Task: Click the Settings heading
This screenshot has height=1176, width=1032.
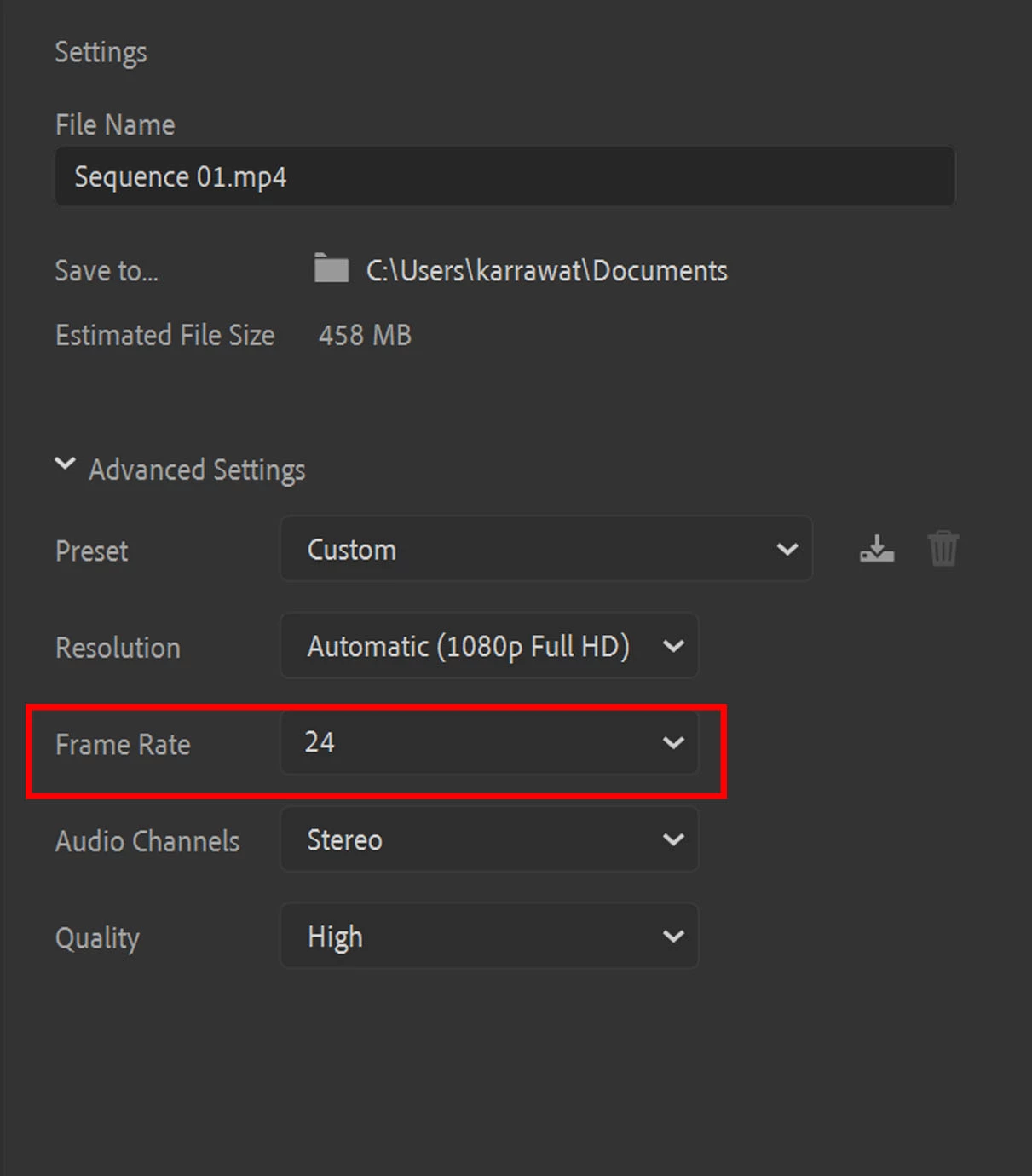Action: pos(101,53)
